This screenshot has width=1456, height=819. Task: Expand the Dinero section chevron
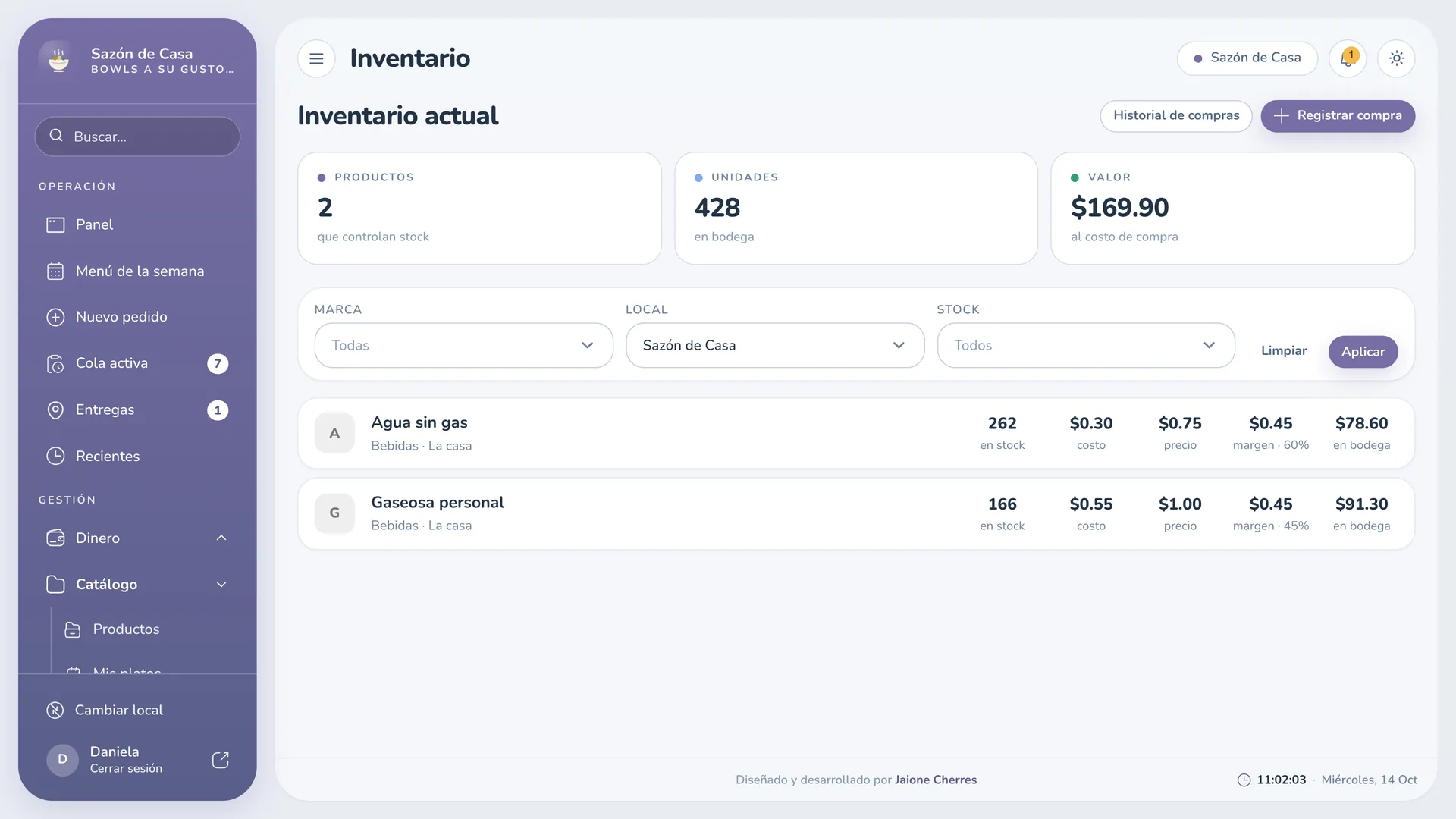(221, 538)
